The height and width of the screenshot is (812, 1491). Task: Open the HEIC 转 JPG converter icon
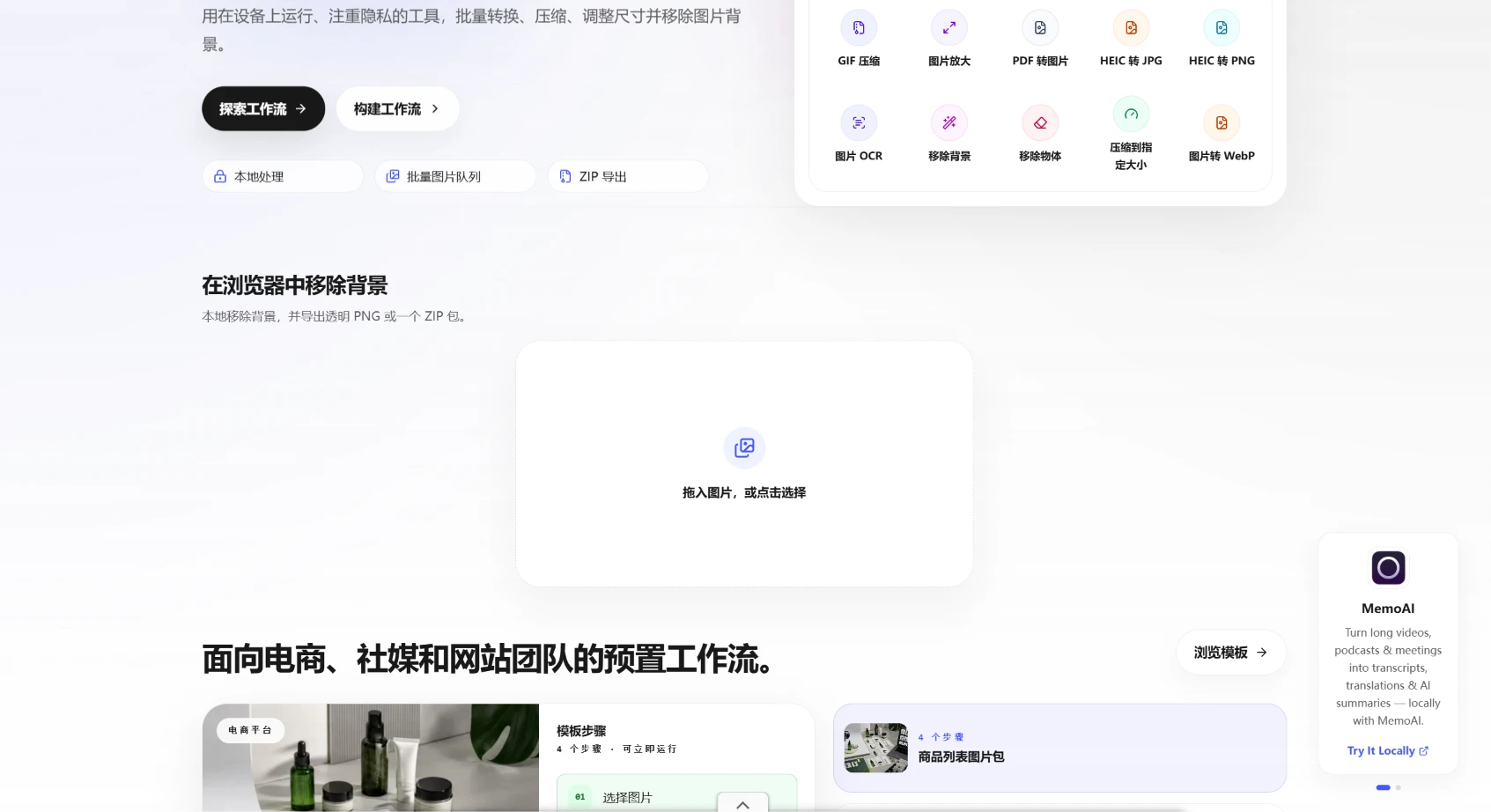[1131, 28]
